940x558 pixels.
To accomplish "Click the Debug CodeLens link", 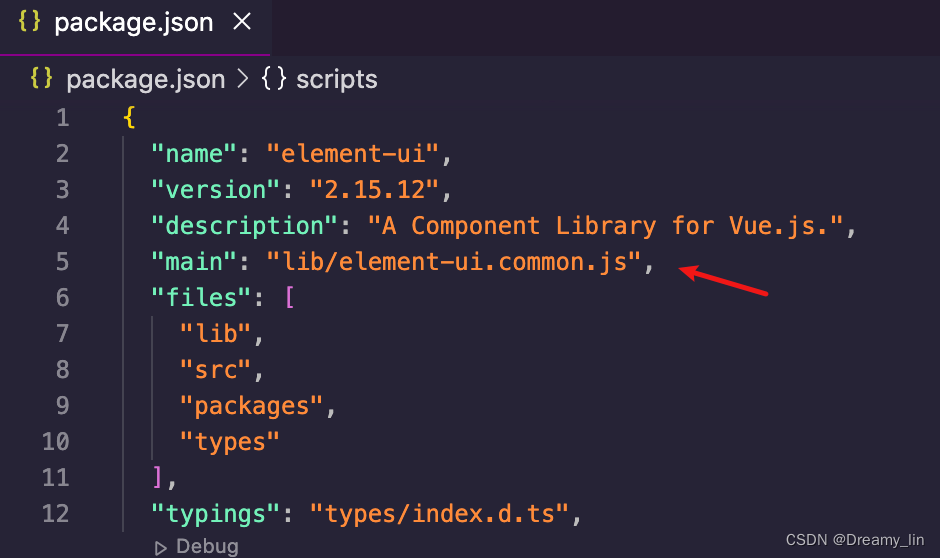I will [x=207, y=547].
